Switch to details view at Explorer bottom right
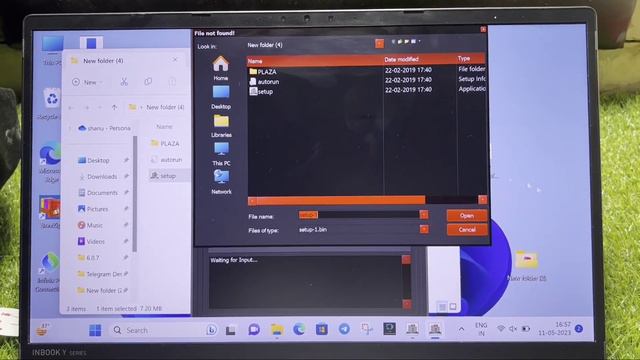640x360 pixels. click(442, 307)
